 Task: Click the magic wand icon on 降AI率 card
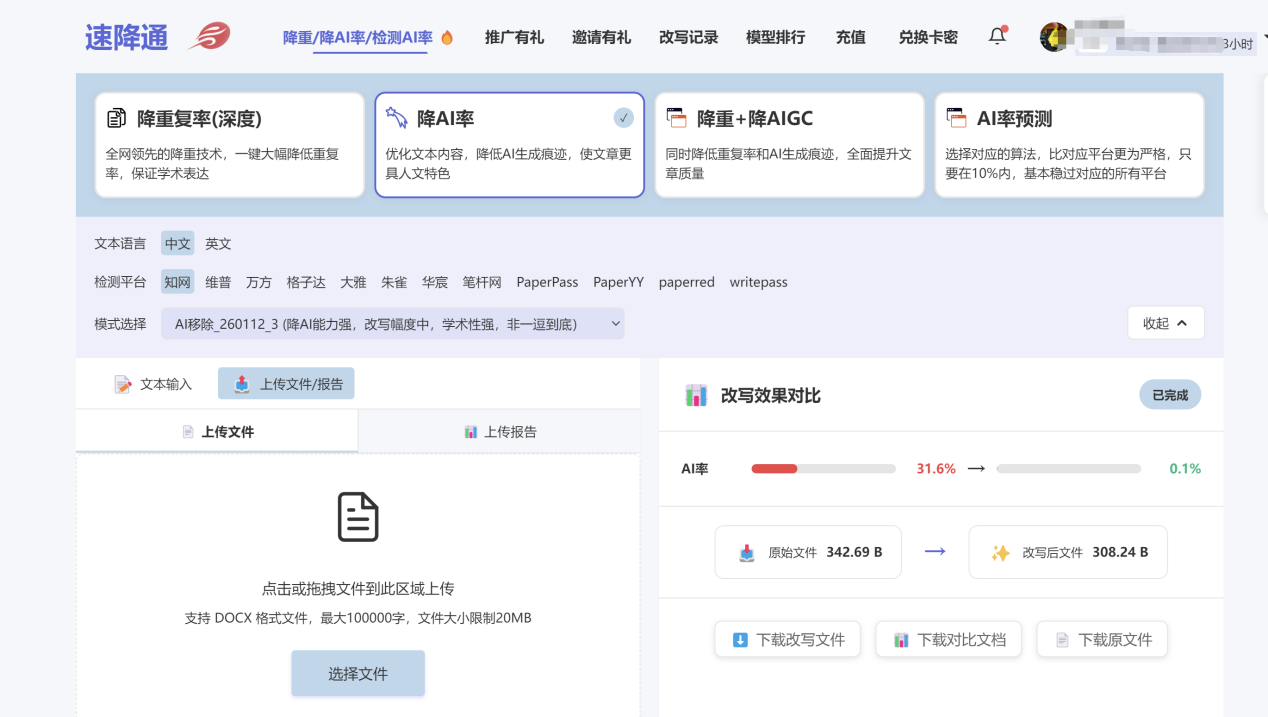[396, 118]
